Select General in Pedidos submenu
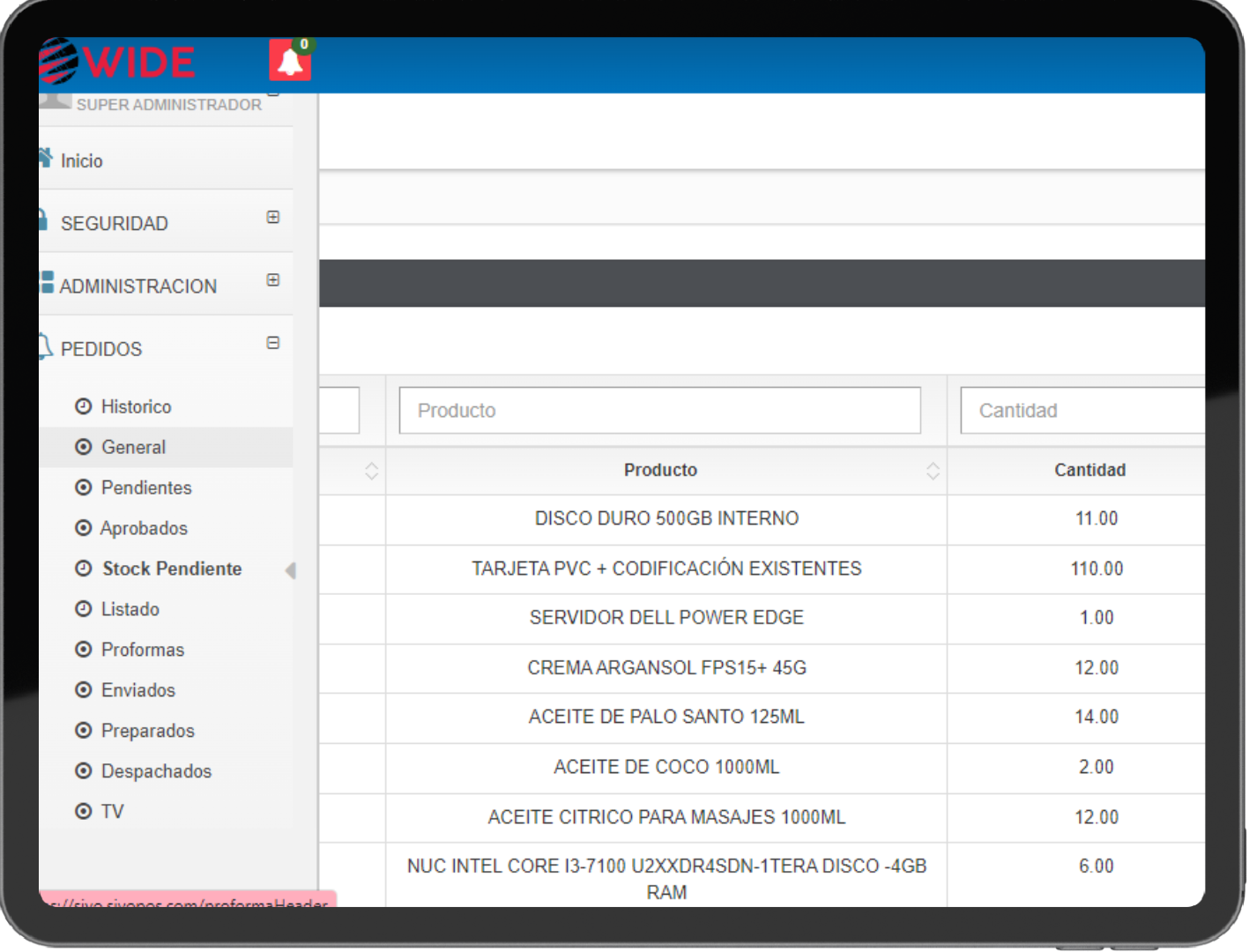This screenshot has width=1249, height=952. (133, 447)
